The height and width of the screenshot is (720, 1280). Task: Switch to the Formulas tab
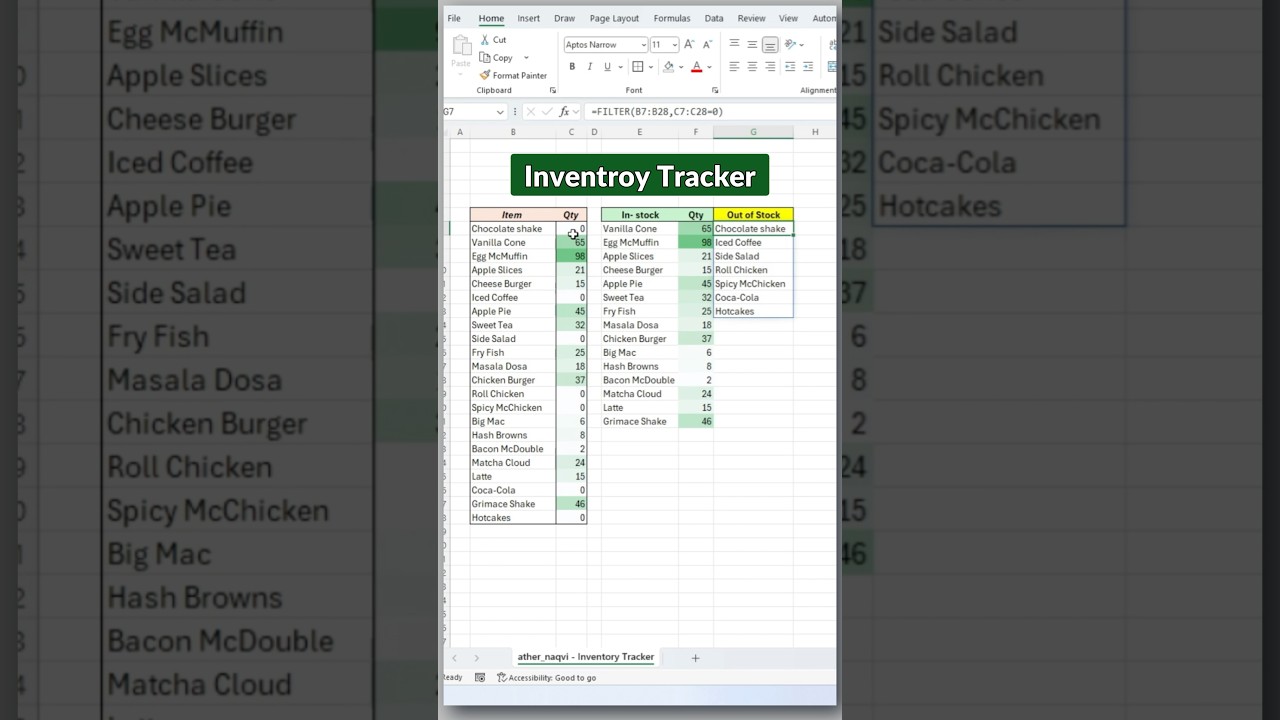click(x=672, y=18)
